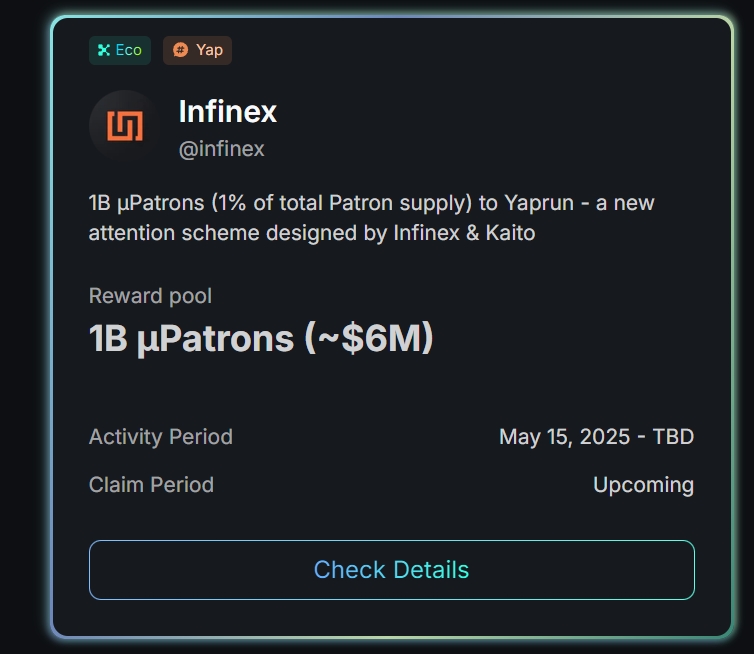The width and height of the screenshot is (754, 654).
Task: Click the ~$6M value in the reward pool
Action: tap(368, 338)
